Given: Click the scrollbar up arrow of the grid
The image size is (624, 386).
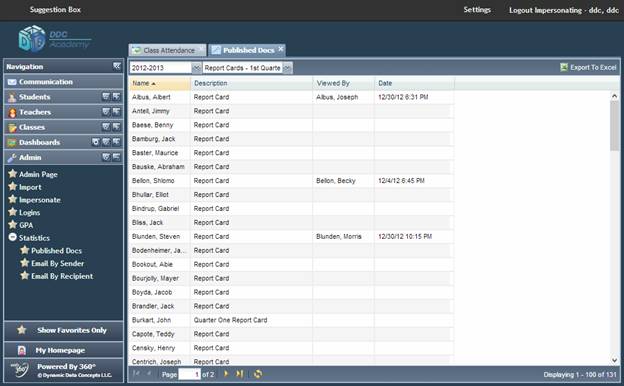Looking at the screenshot, I should tap(614, 96).
